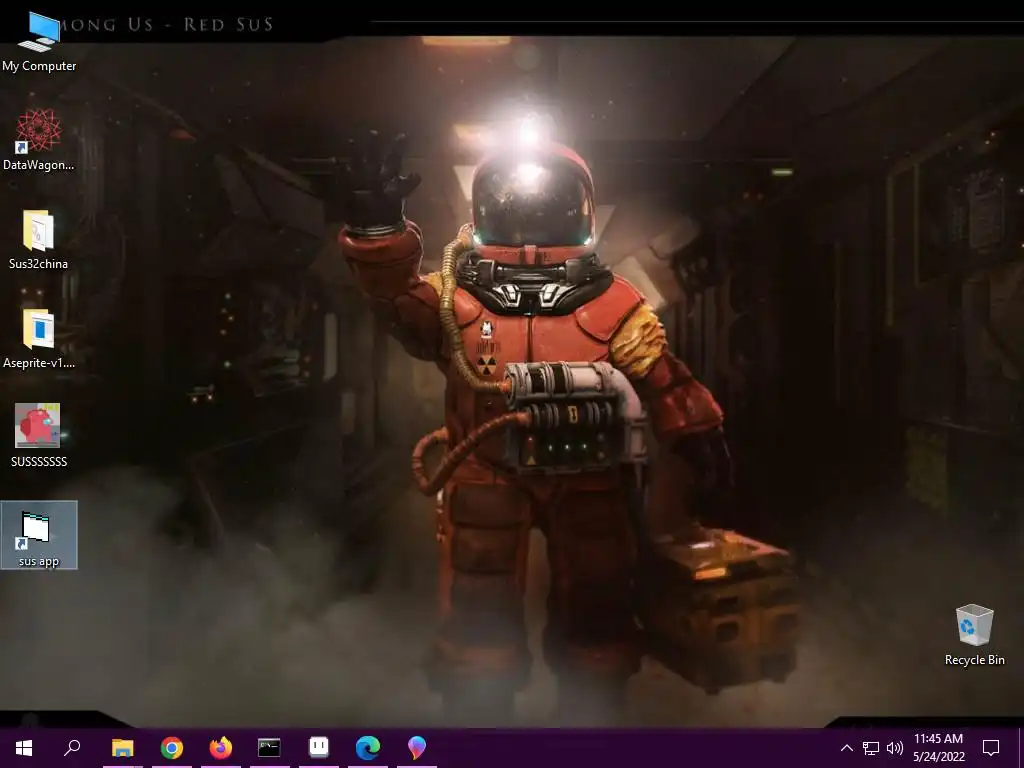Expand the hidden system tray icons chevron

click(x=846, y=748)
